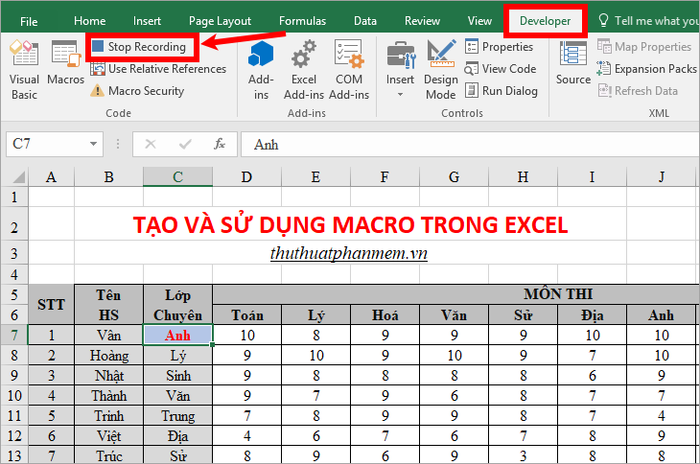
Task: Toggle Use Relative References
Action: tap(158, 69)
